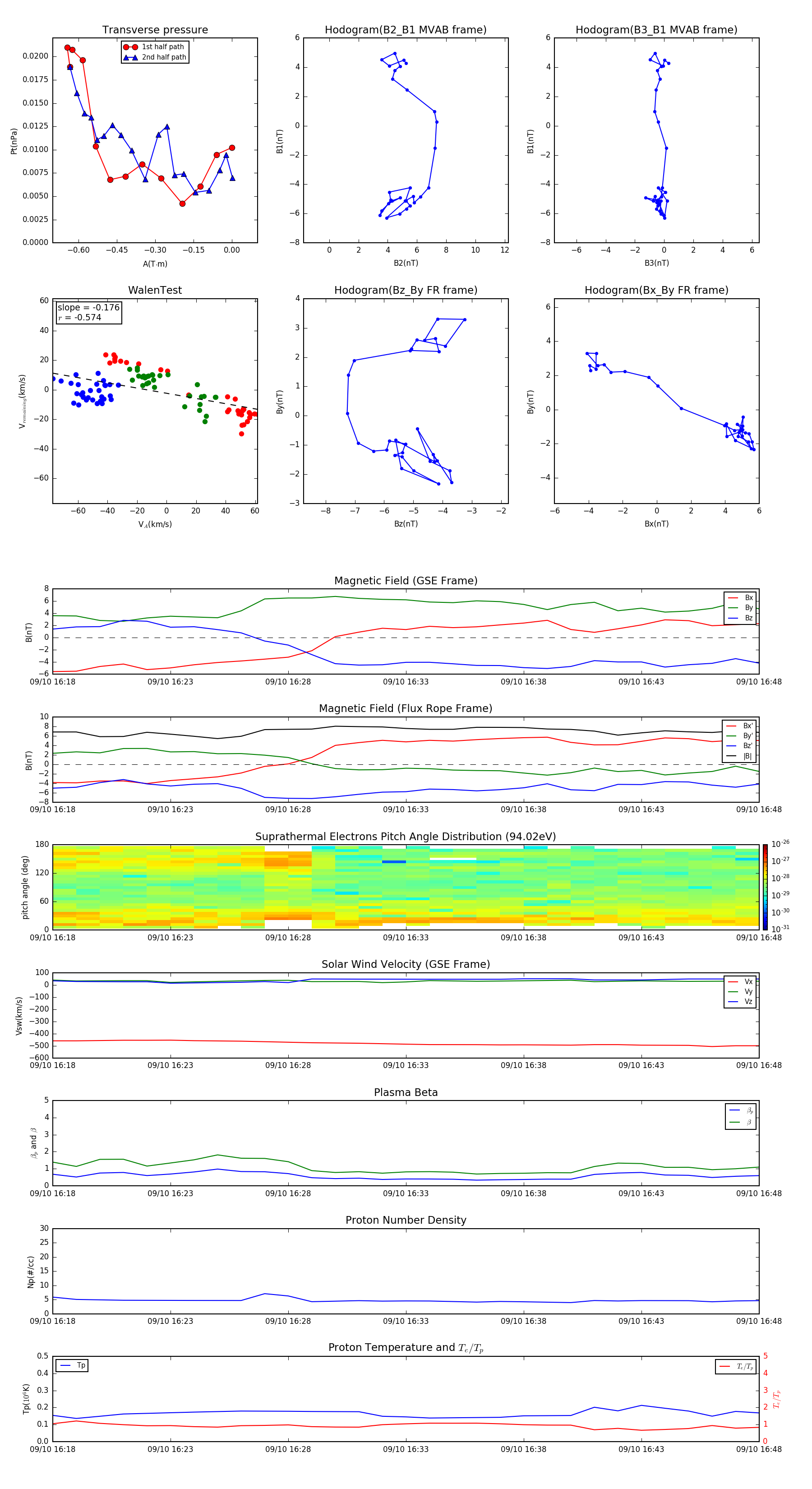Viewport: 812px width, 1489px height.
Task: Click the 'Hodogram(Bz_By FR frame)' title
Action: 406,290
